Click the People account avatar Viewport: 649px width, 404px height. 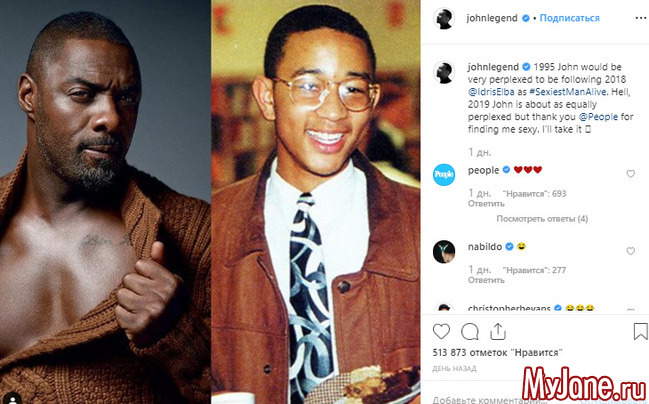point(445,175)
